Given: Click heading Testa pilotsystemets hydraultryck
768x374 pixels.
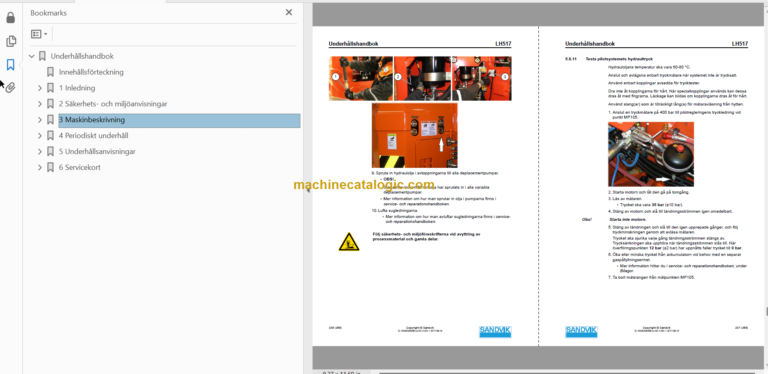Looking at the screenshot, I should coord(619,59).
